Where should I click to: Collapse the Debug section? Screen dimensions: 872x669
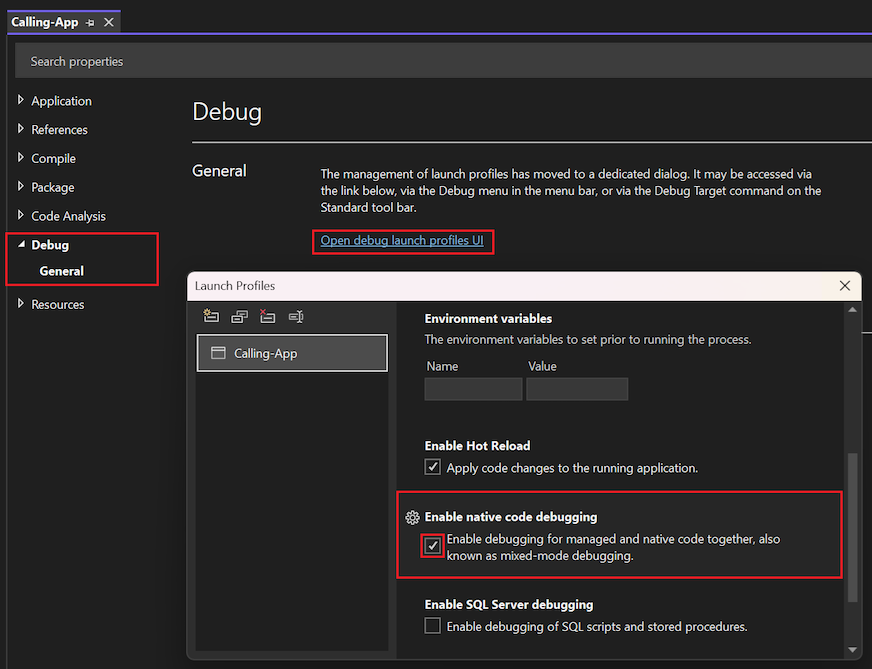(22, 244)
